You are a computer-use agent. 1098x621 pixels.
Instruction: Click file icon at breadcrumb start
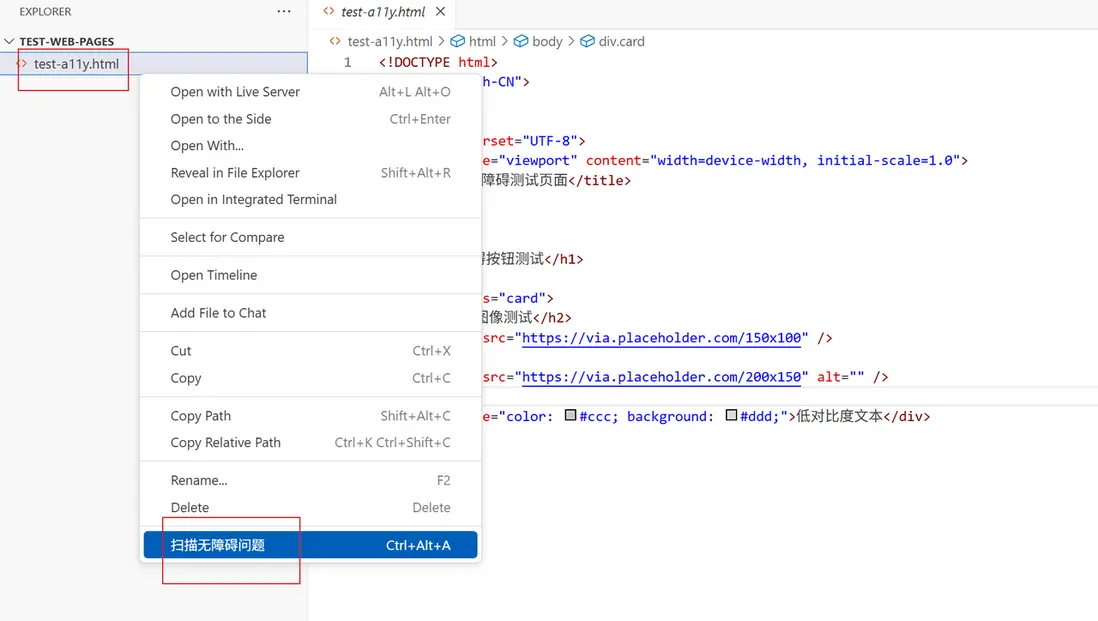[335, 41]
